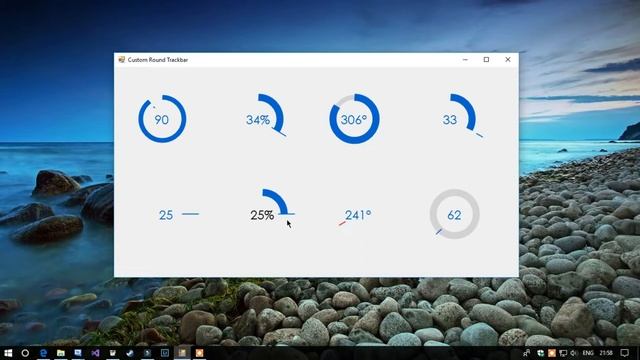Open the Action Center notifications icon
The image size is (640, 360).
tap(624, 353)
